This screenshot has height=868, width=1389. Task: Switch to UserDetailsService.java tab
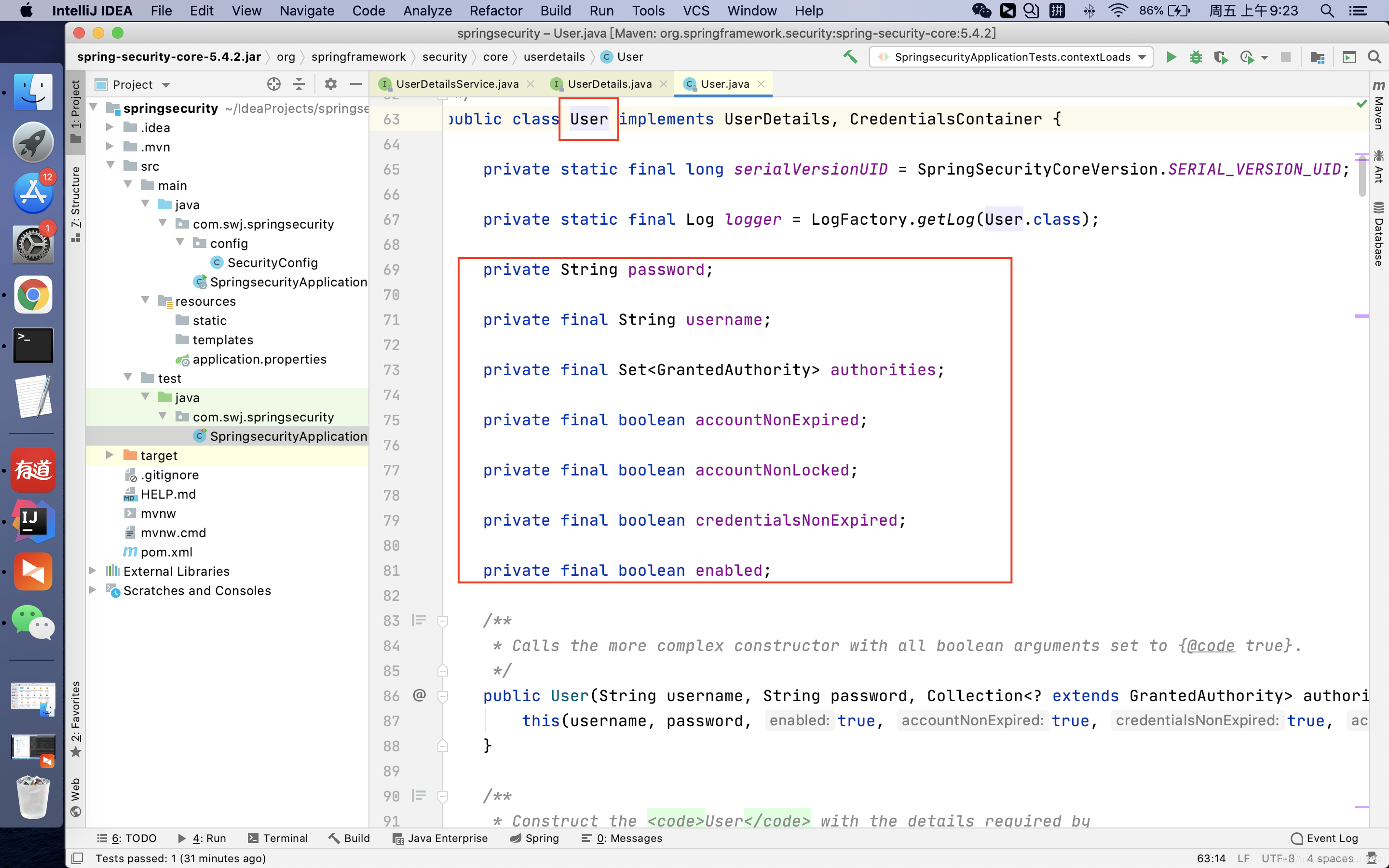click(456, 84)
